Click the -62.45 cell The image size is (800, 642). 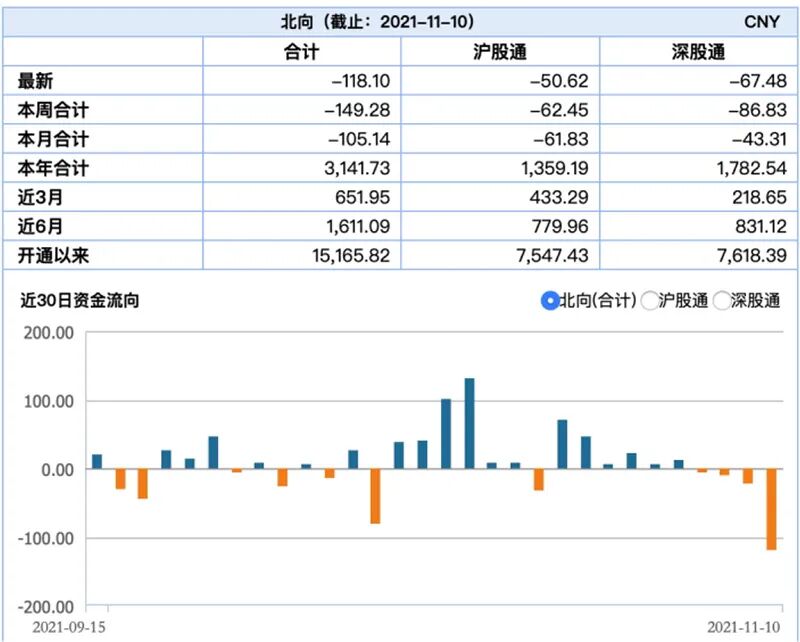[559, 110]
